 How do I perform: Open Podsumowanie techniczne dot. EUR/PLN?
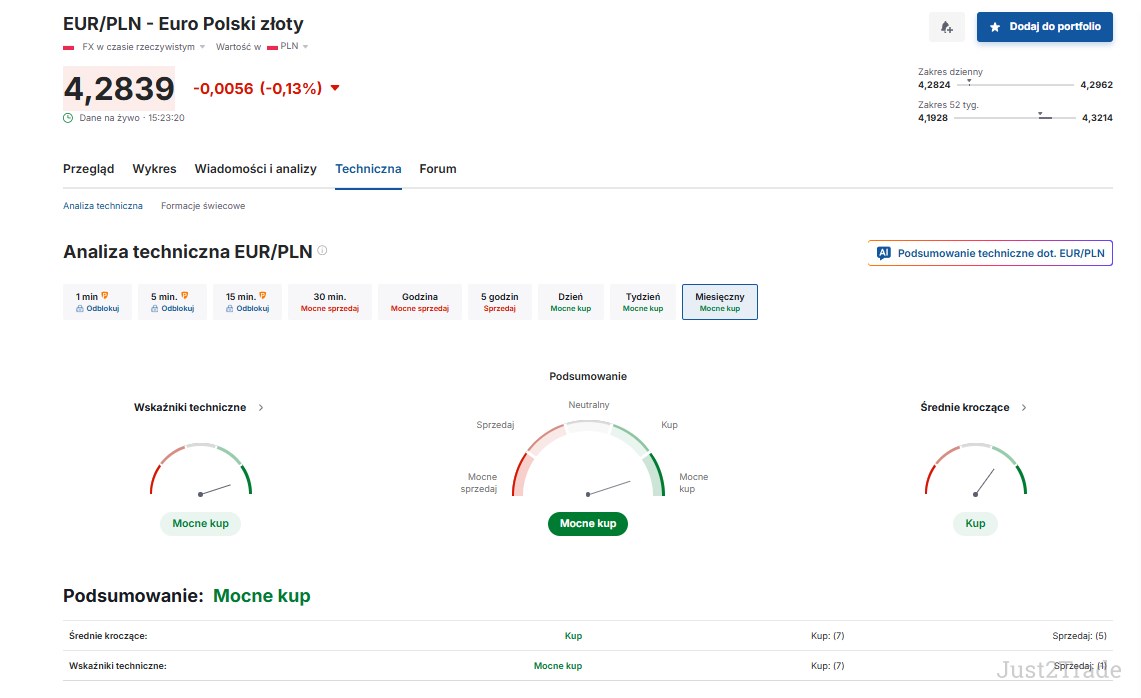(x=990, y=253)
